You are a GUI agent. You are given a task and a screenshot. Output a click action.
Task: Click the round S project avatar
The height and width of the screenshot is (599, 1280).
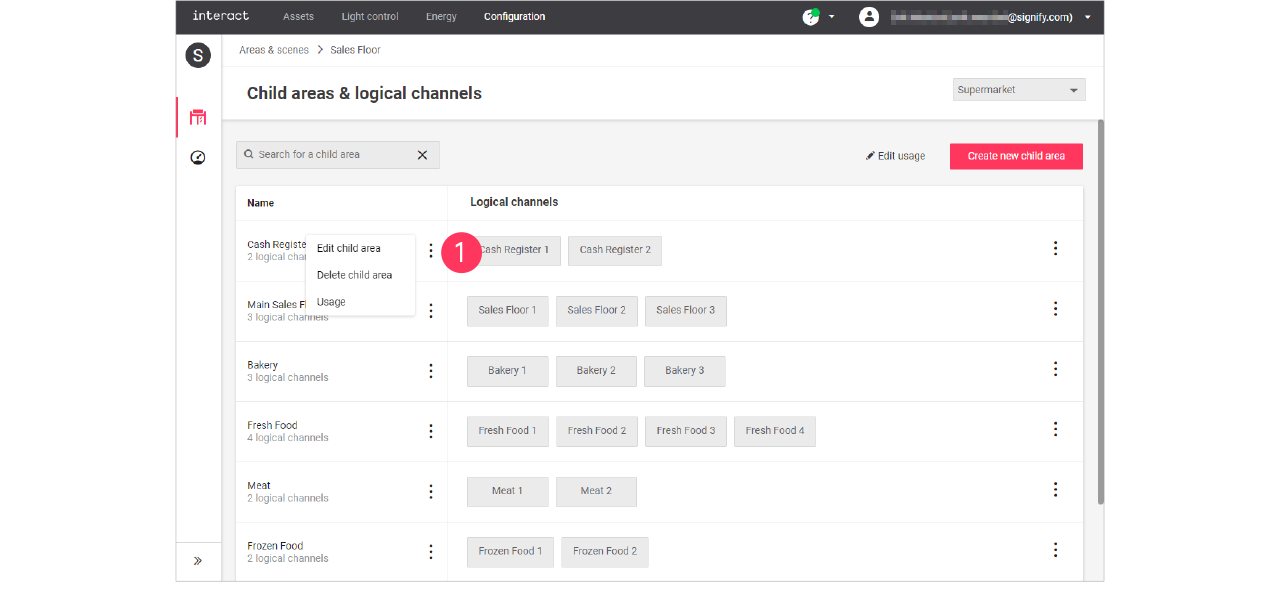(x=198, y=55)
